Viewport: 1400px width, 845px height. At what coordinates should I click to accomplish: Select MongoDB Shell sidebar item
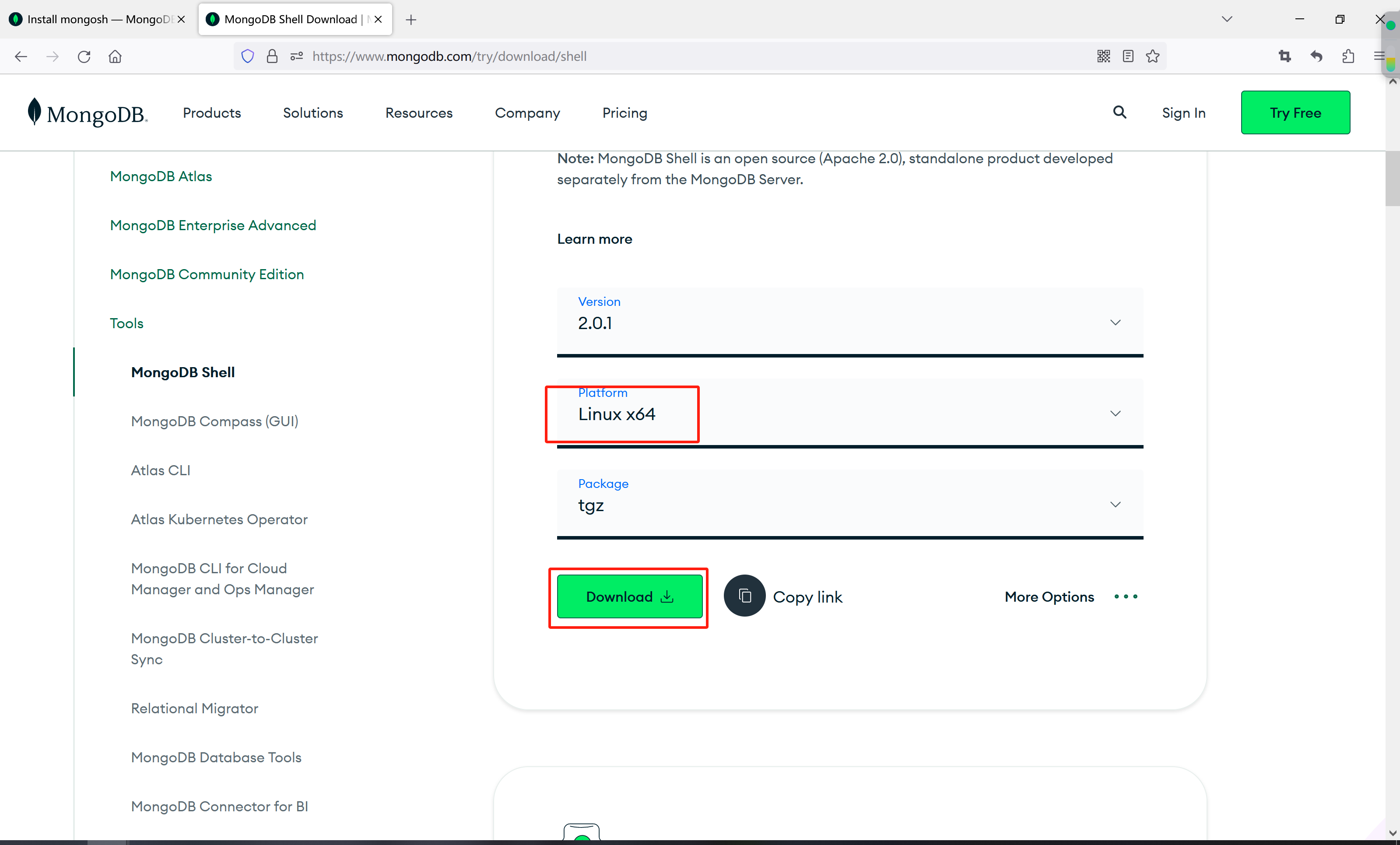point(183,372)
